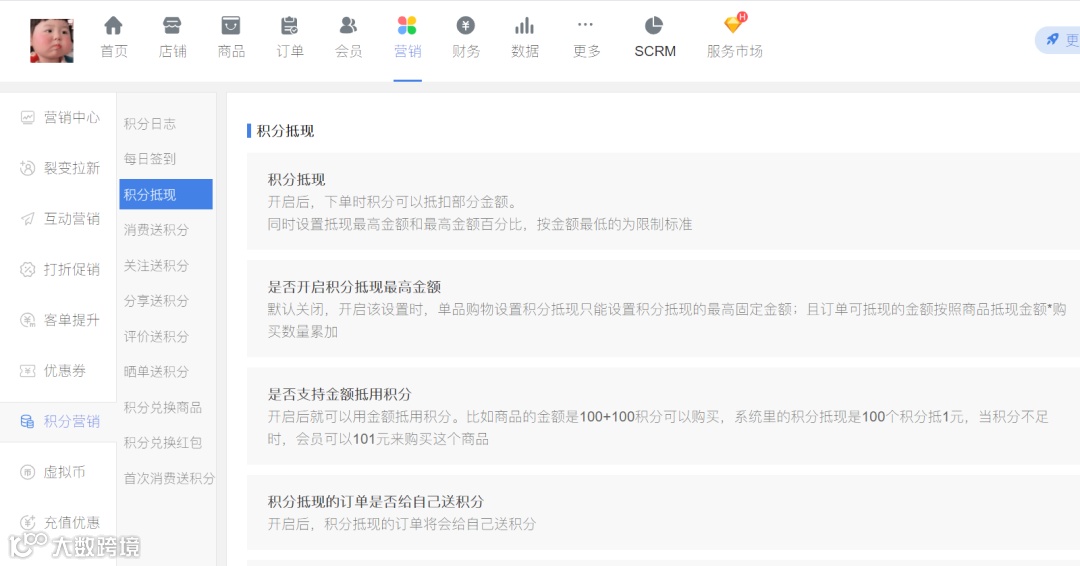Click the 店铺 store icon
Screen dimensions: 1080x566
[172, 26]
